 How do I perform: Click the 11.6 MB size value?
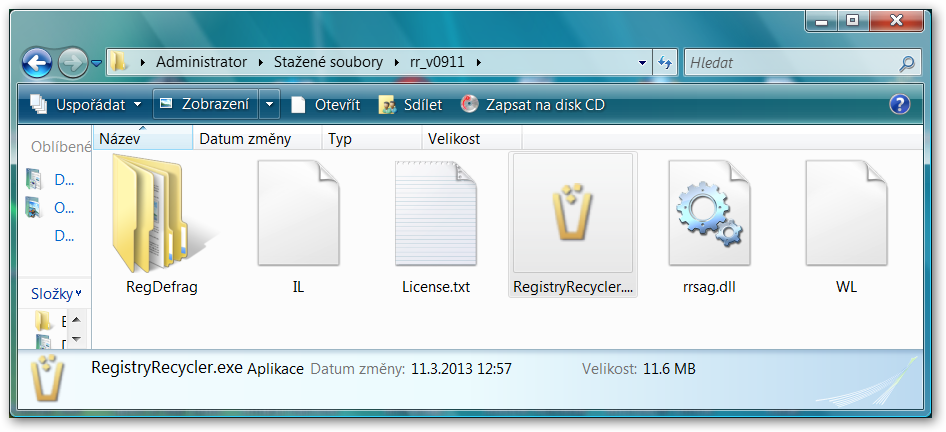(x=669, y=369)
